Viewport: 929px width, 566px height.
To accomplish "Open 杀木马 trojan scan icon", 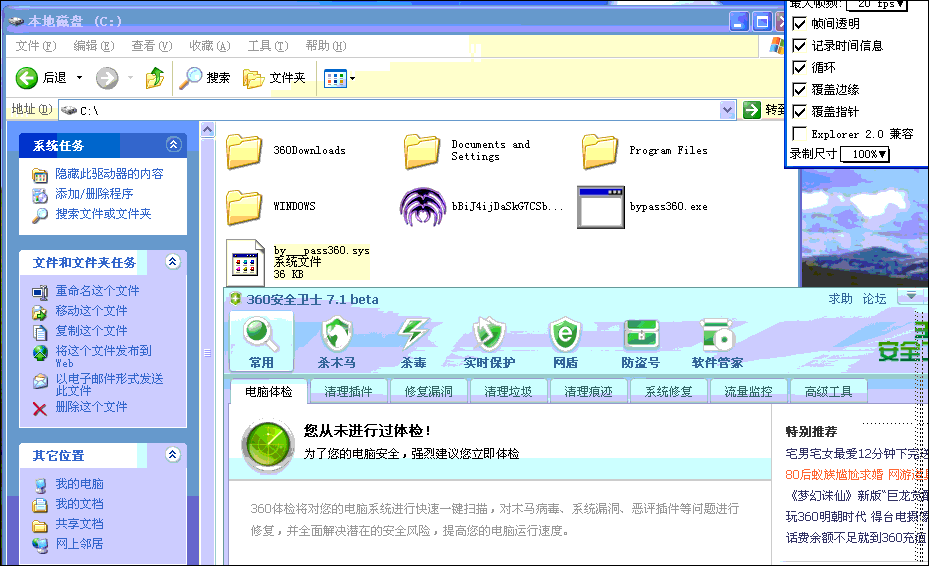I will (x=337, y=334).
